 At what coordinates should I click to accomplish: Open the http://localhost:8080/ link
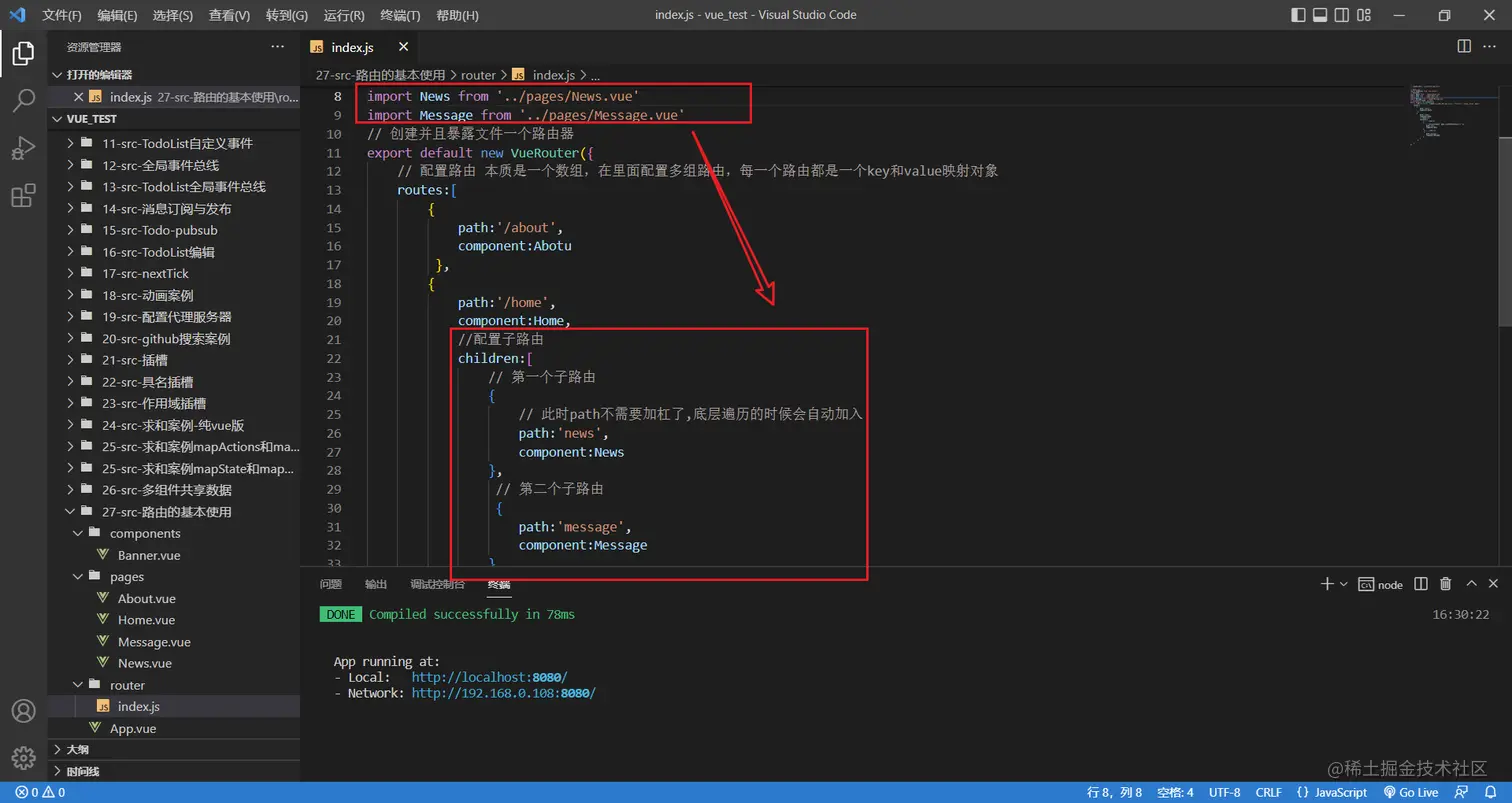pos(489,677)
